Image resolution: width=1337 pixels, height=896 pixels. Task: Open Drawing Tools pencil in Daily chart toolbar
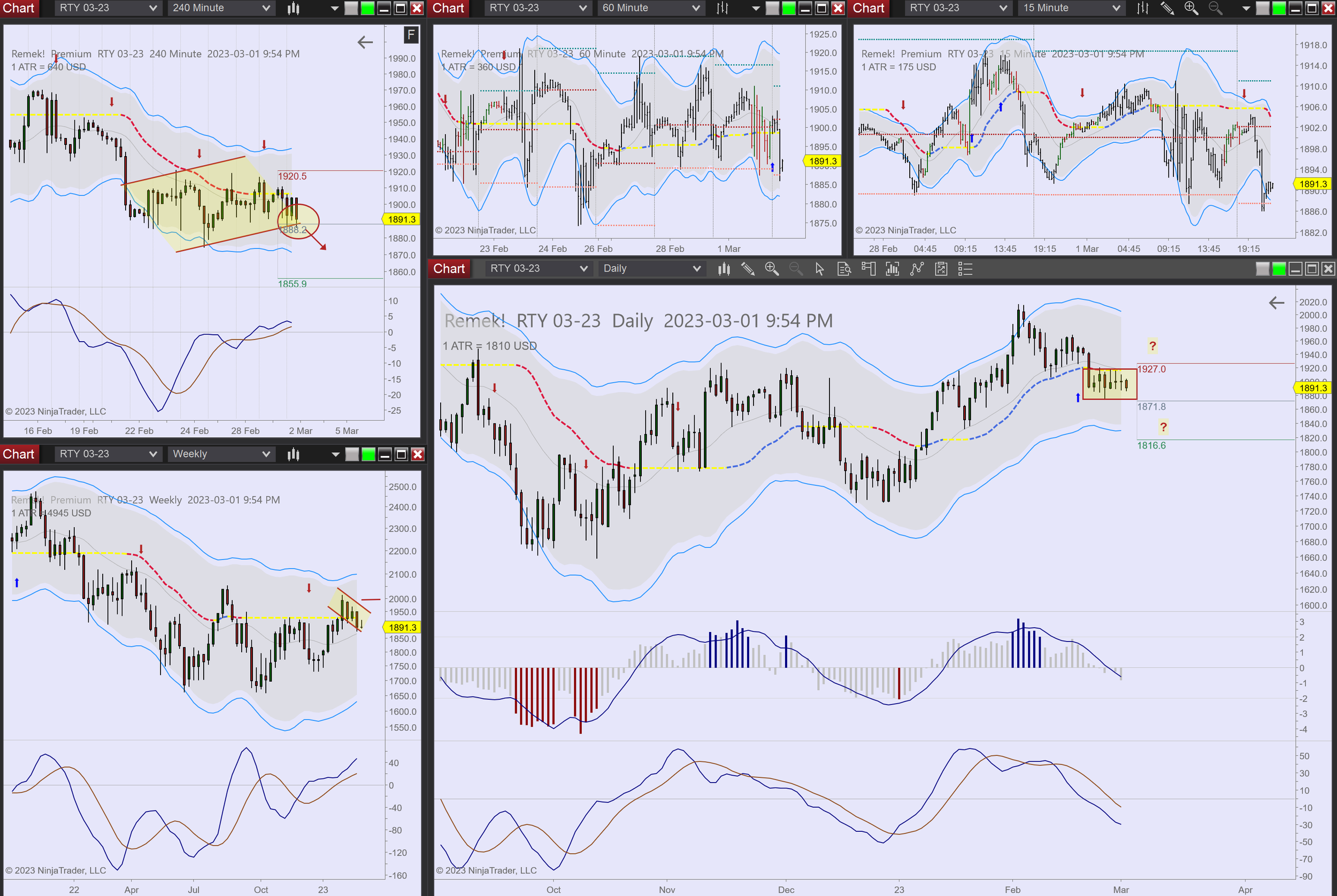click(748, 268)
